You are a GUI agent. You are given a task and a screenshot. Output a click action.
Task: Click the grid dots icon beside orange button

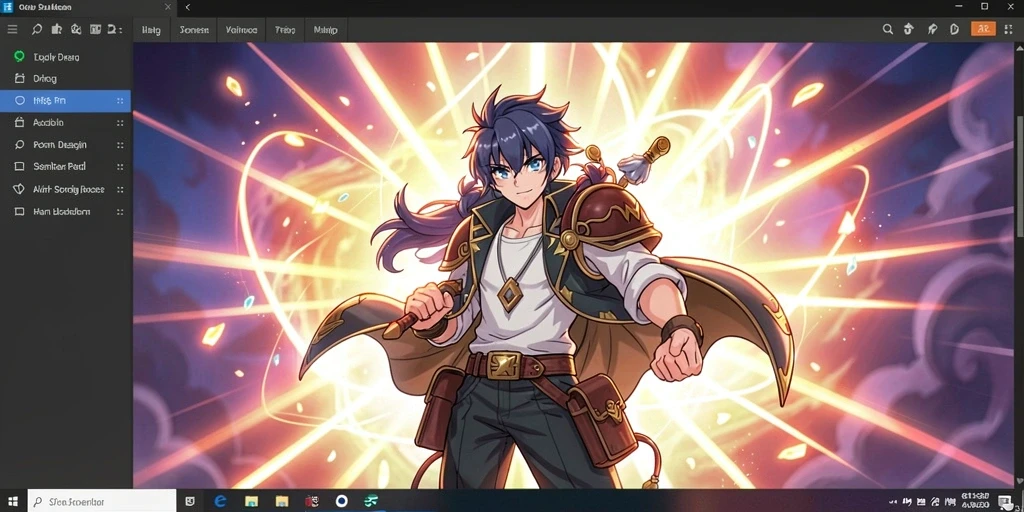1008,29
